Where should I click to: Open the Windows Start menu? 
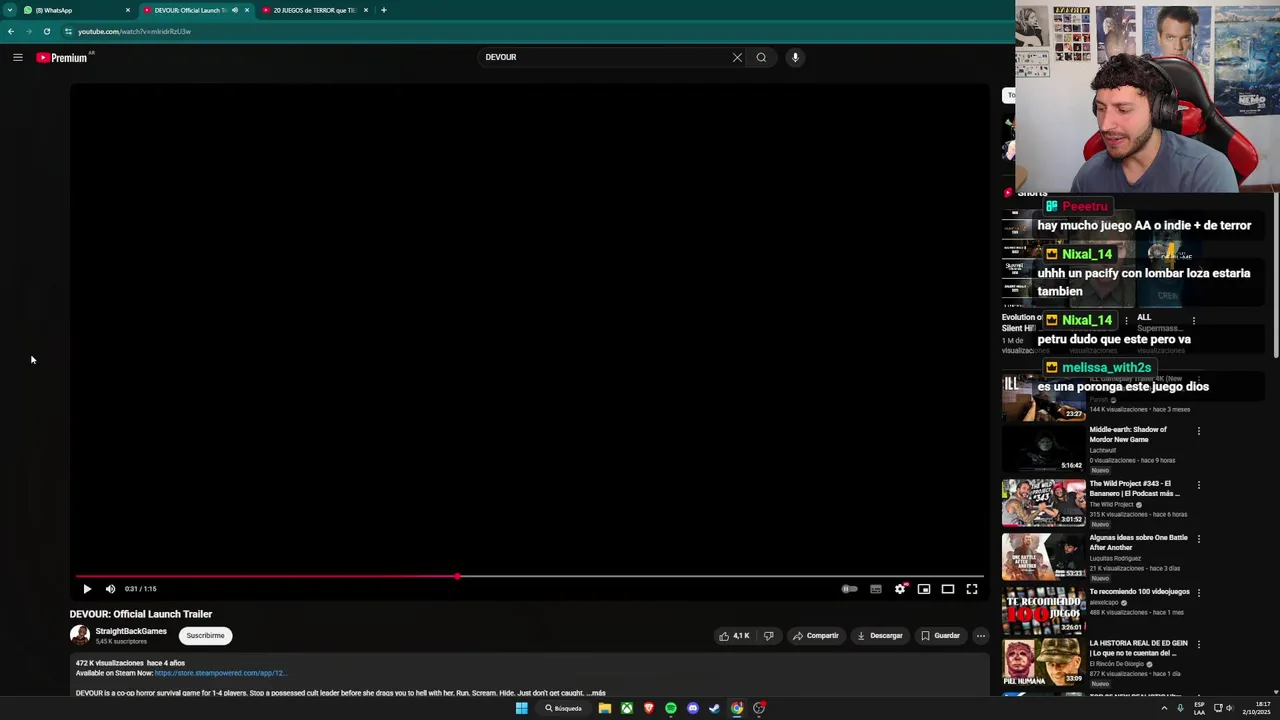coord(521,708)
